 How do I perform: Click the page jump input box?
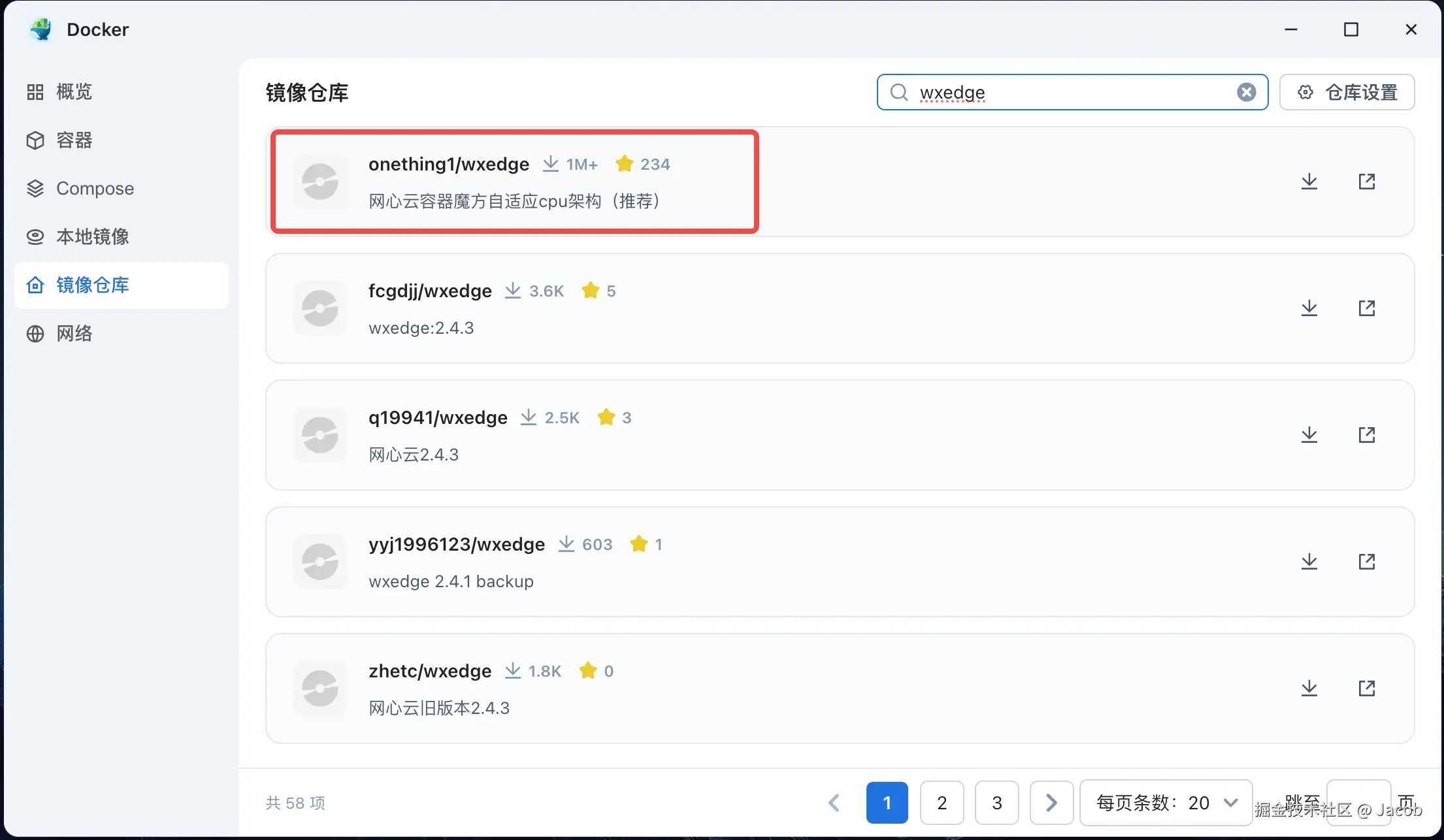click(1358, 801)
